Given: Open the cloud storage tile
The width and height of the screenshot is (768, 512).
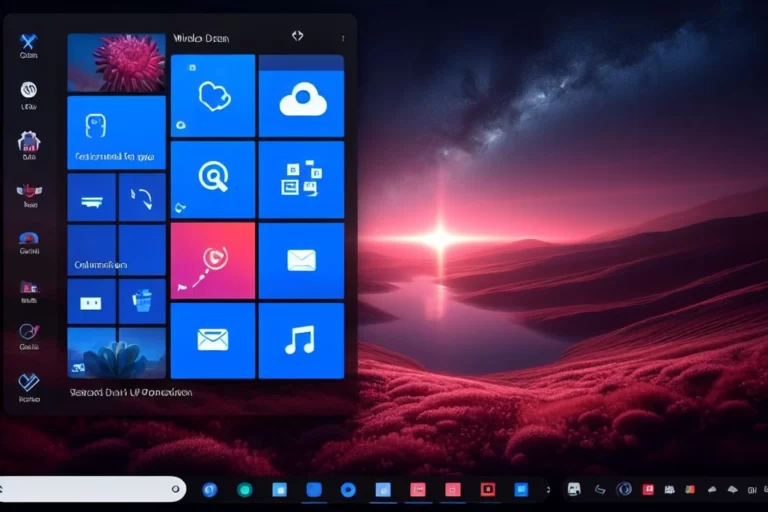Looking at the screenshot, I should 301,96.
